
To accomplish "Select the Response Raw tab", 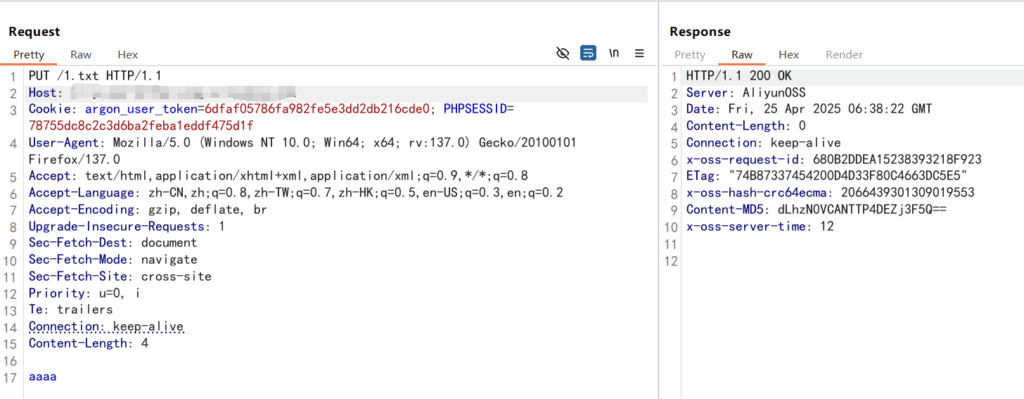I will [742, 55].
